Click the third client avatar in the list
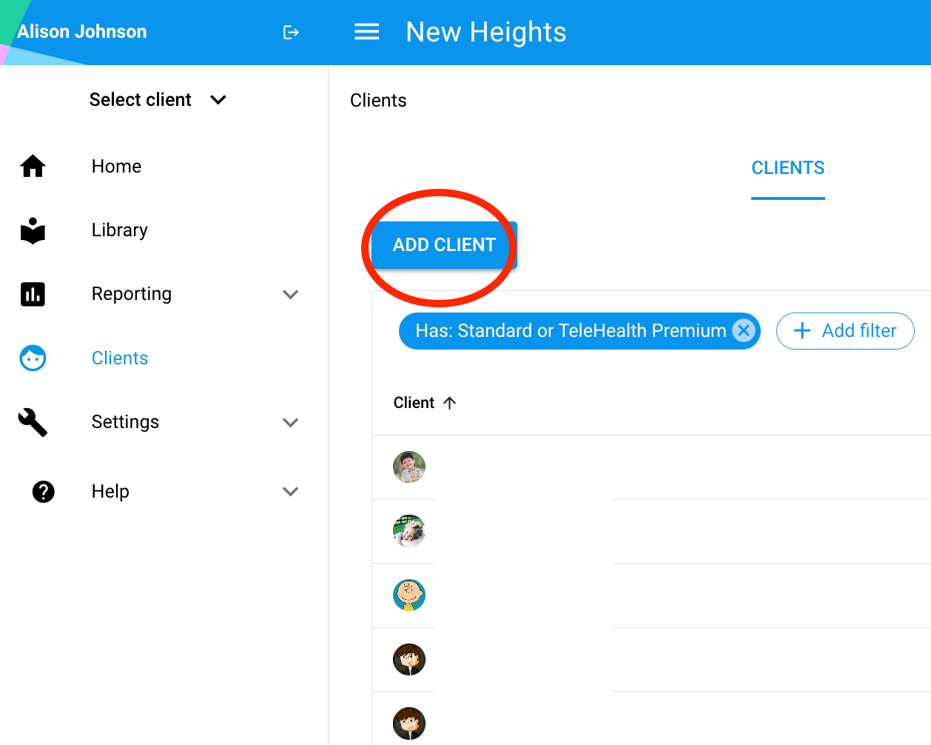 405,595
